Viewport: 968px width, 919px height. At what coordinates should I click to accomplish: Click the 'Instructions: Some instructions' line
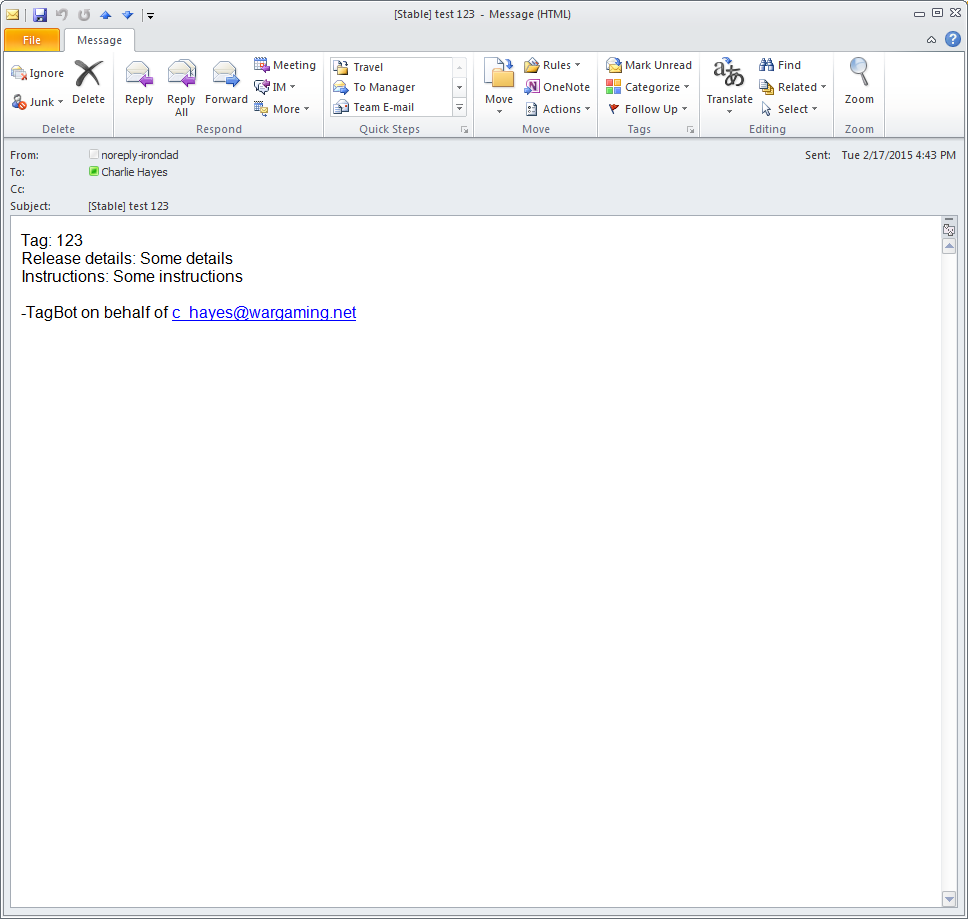click(x=132, y=276)
